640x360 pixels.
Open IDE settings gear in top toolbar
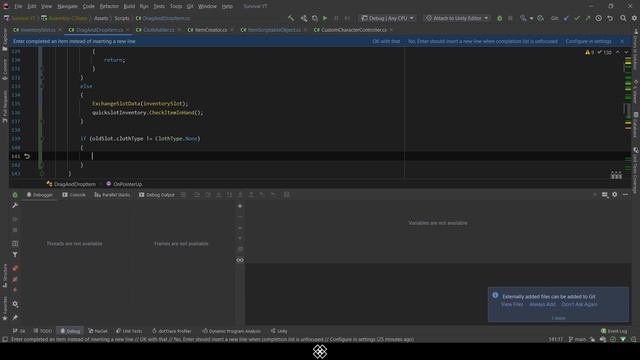[x=634, y=18]
